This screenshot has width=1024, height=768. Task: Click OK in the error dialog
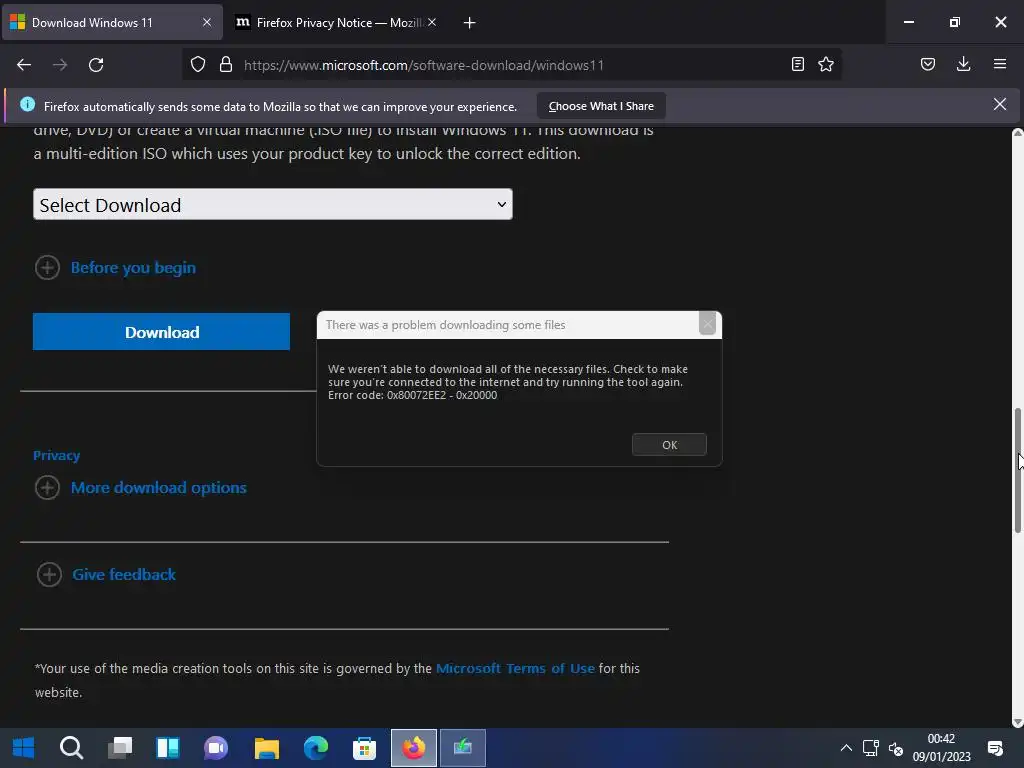[669, 445]
